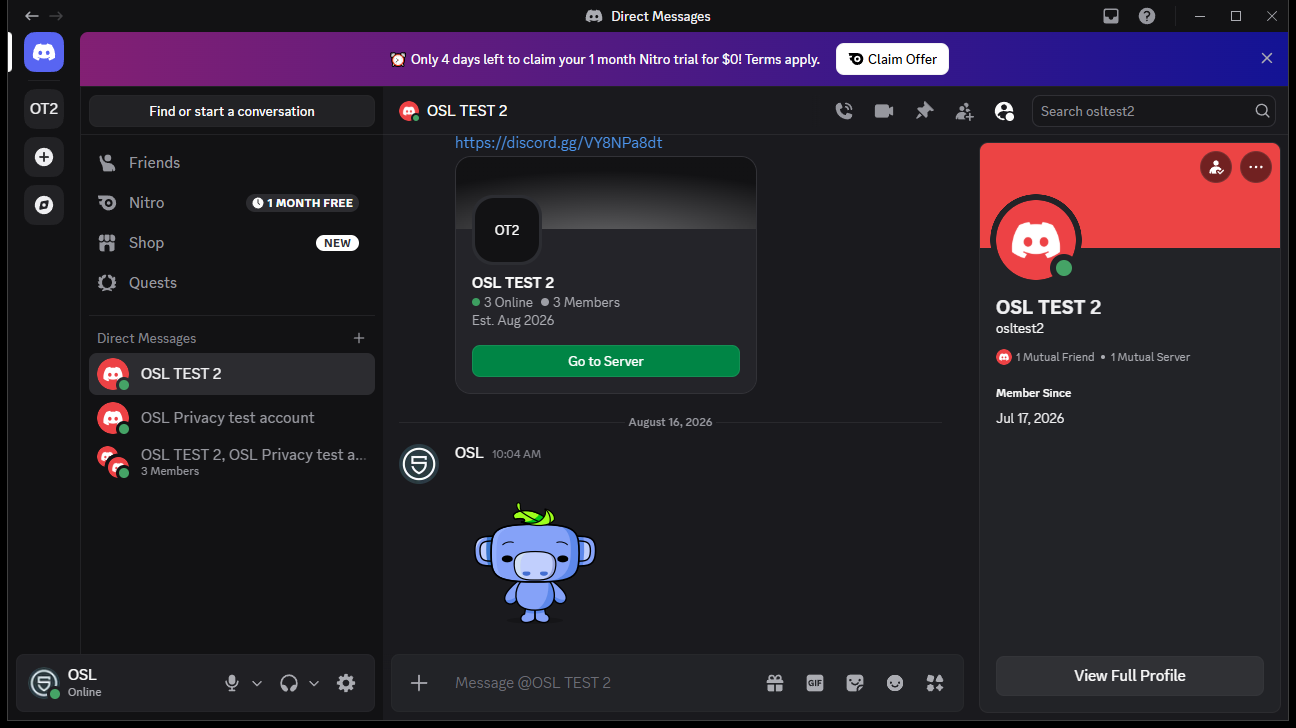Click the Add a Server plus icon
The image size is (1296, 728).
click(44, 157)
